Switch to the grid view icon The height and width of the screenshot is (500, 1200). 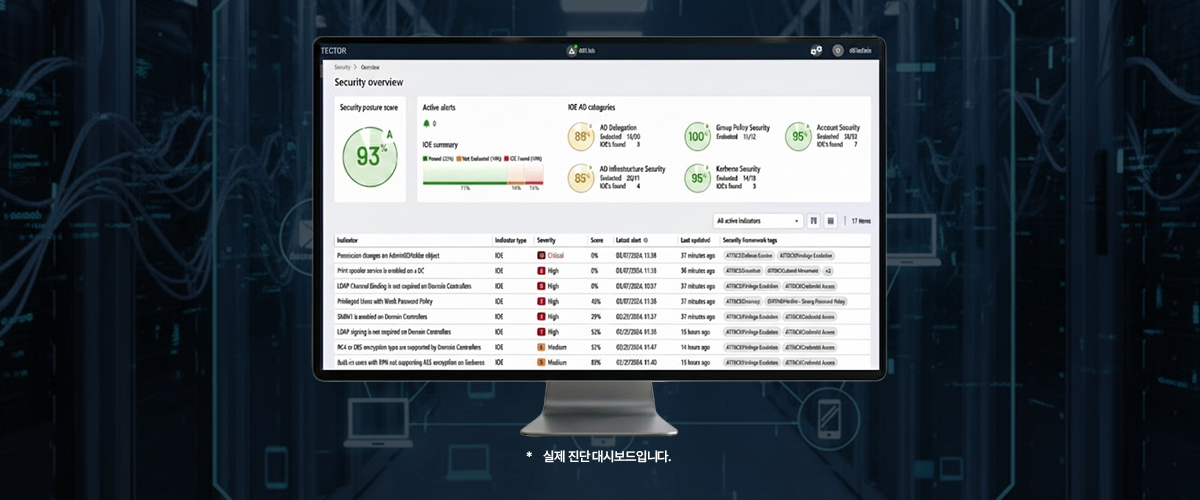[x=831, y=220]
